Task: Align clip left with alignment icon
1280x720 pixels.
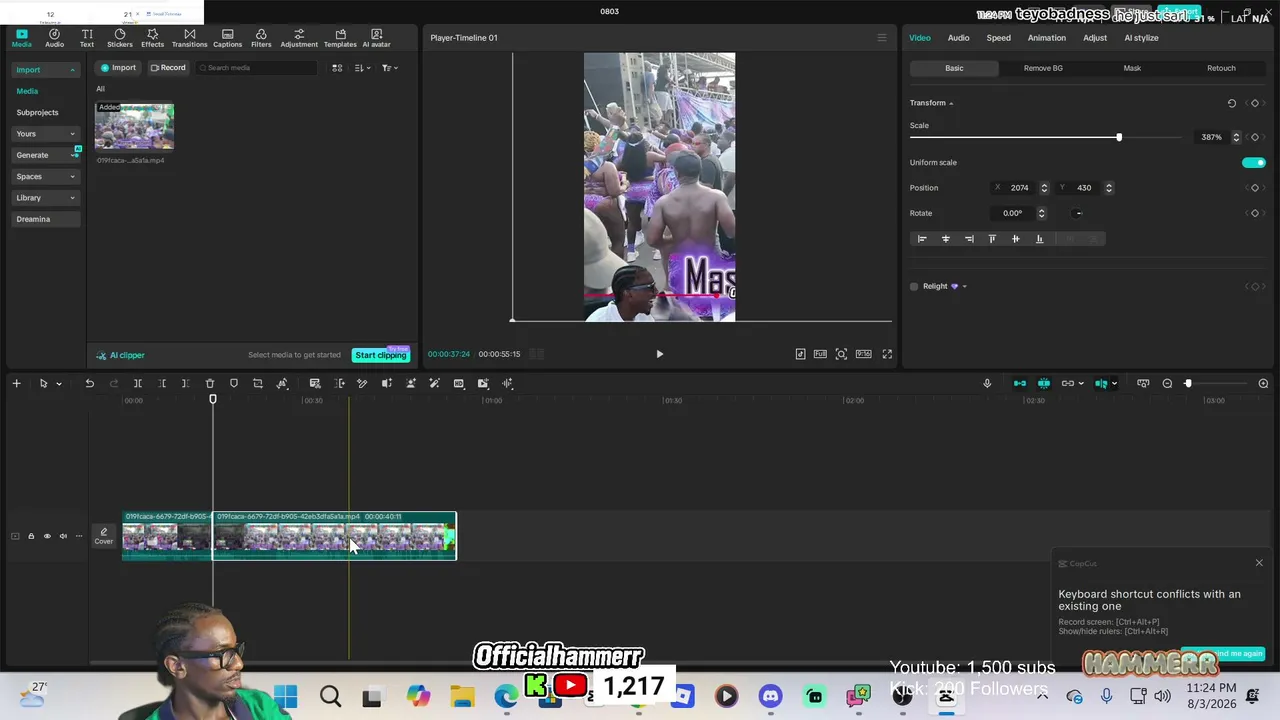Action: click(x=922, y=239)
